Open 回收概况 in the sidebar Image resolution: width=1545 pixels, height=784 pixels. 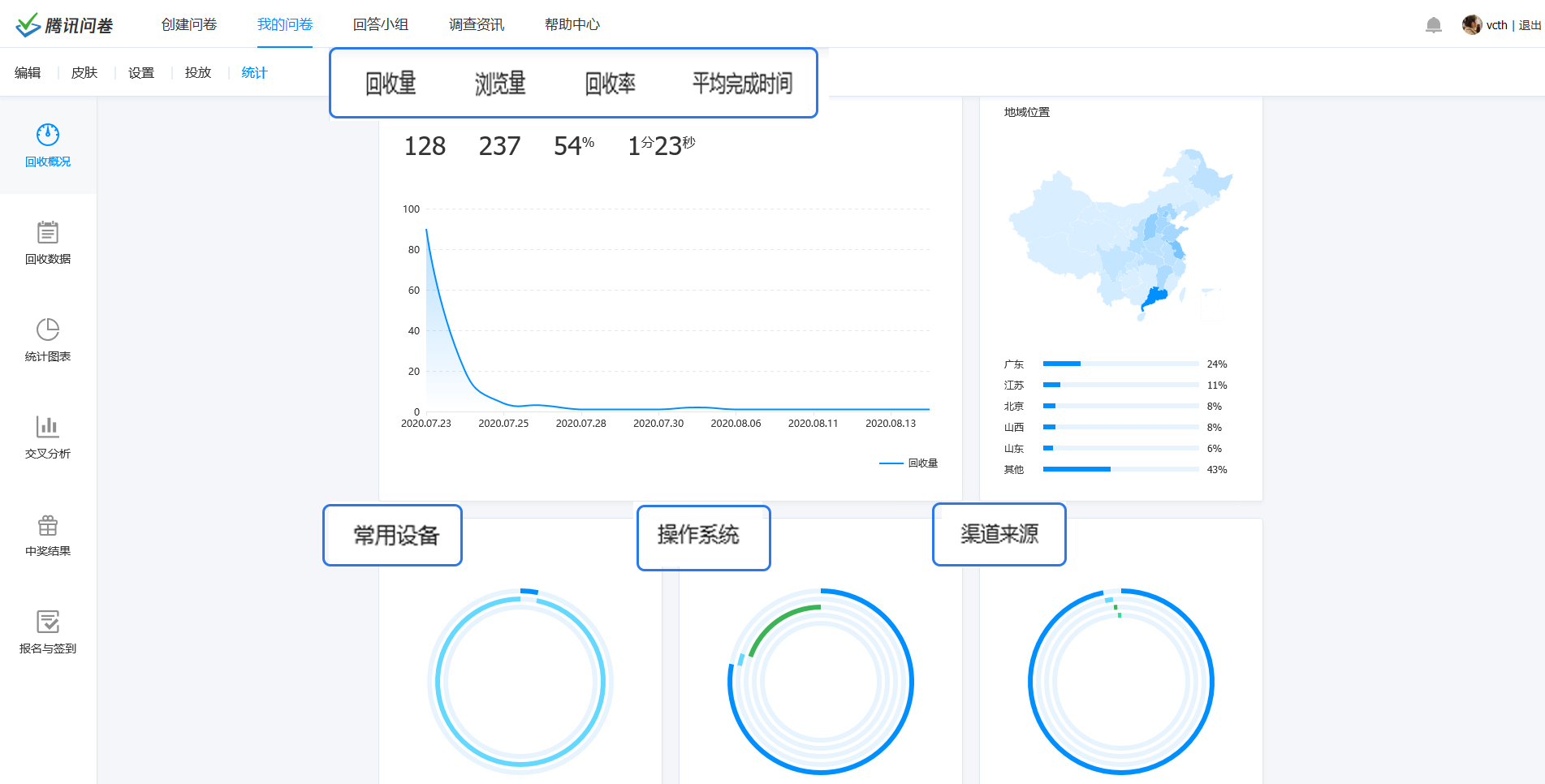click(x=48, y=146)
